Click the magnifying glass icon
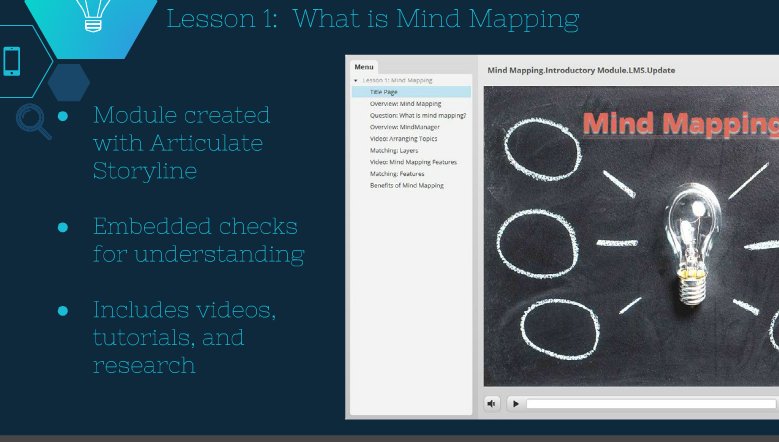This screenshot has height=442, width=779. coord(33,121)
